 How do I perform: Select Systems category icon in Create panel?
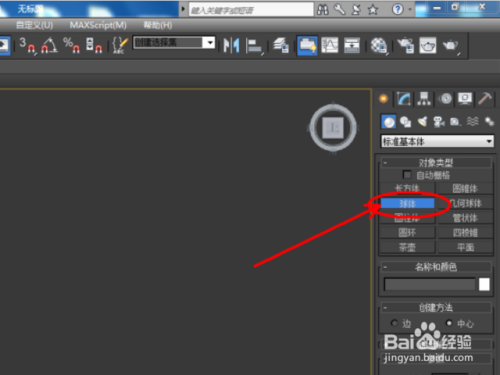pos(489,122)
